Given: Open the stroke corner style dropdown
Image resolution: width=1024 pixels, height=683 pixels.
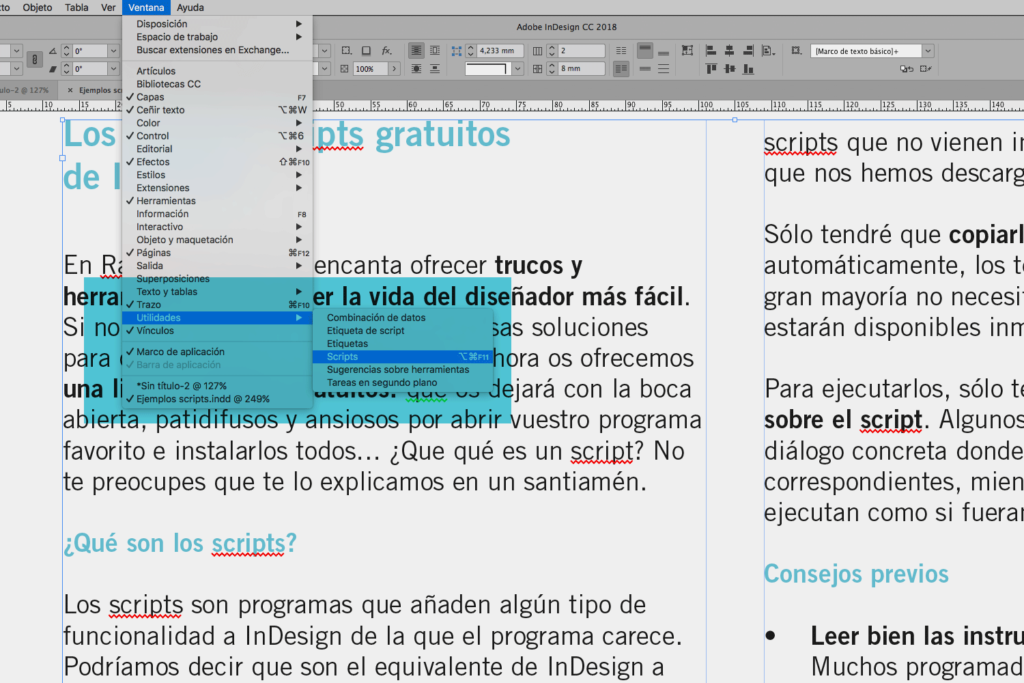Looking at the screenshot, I should click(517, 69).
